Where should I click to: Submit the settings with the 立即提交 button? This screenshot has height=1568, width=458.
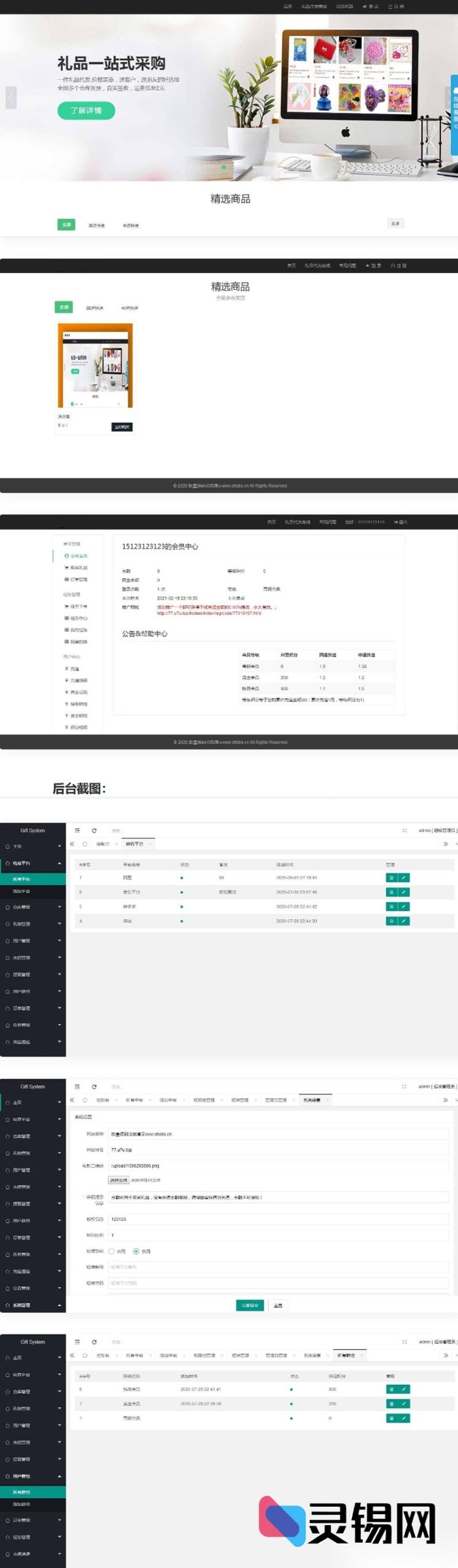tap(249, 1305)
